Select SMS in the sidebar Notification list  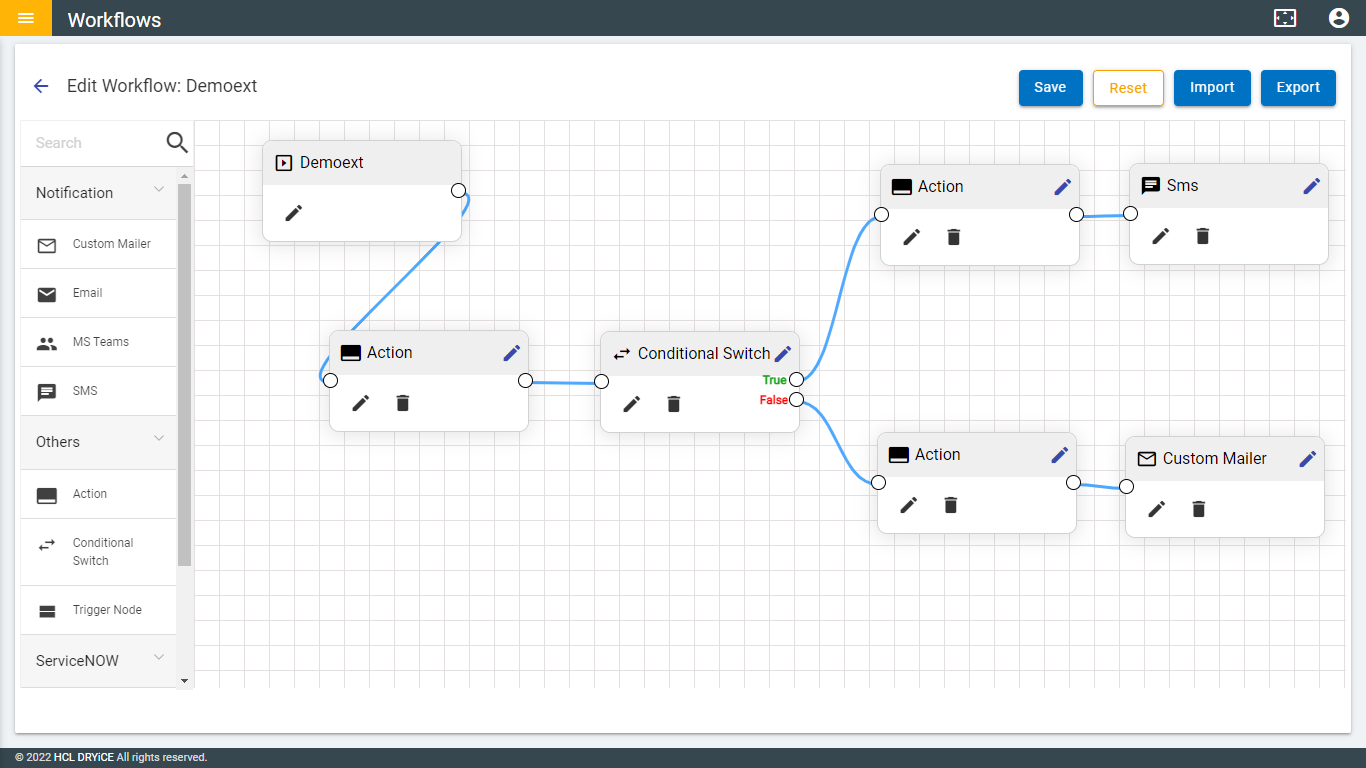(x=98, y=392)
